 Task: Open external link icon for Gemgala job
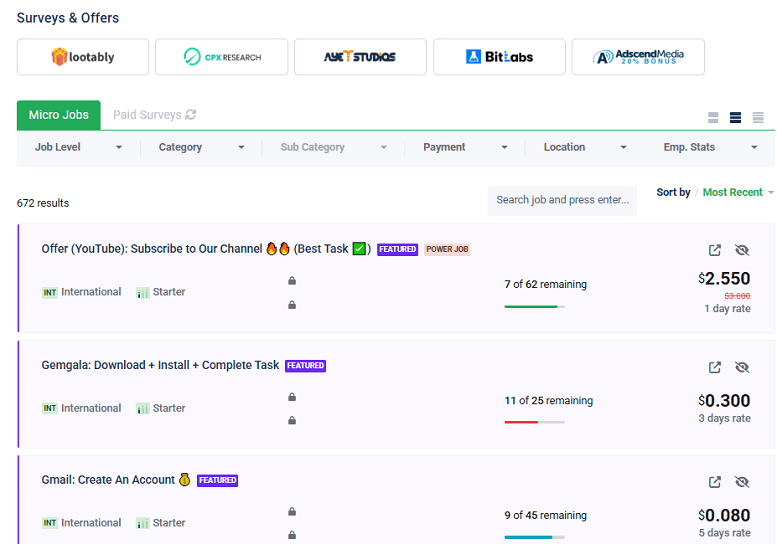pyautogui.click(x=715, y=367)
